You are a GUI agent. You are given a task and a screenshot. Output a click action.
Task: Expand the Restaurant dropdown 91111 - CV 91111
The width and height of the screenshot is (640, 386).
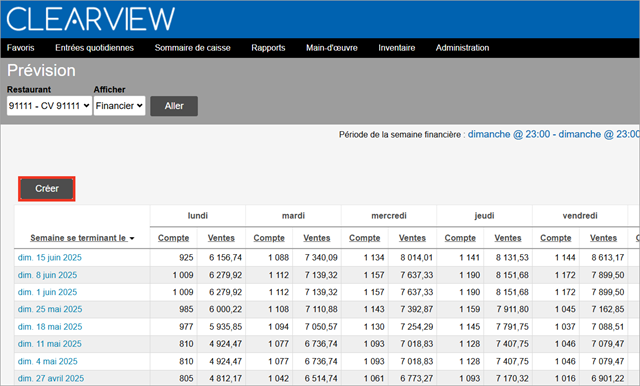(x=49, y=106)
